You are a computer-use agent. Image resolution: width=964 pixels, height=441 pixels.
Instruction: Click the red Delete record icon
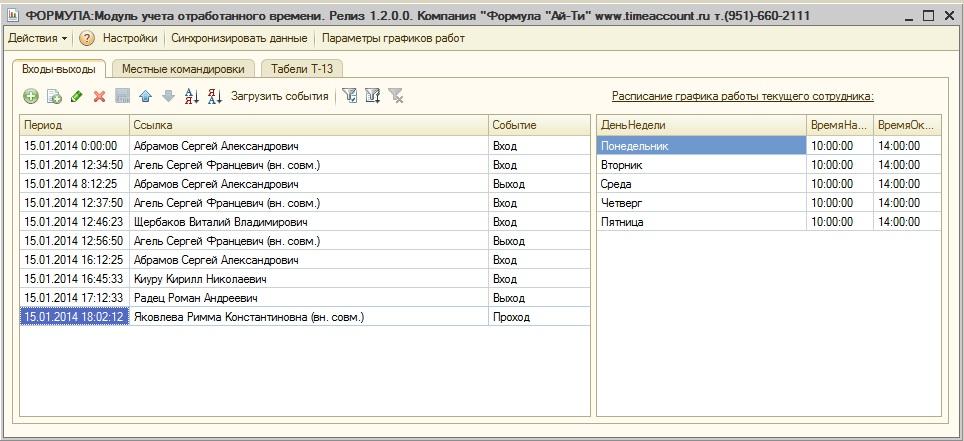(x=99, y=97)
